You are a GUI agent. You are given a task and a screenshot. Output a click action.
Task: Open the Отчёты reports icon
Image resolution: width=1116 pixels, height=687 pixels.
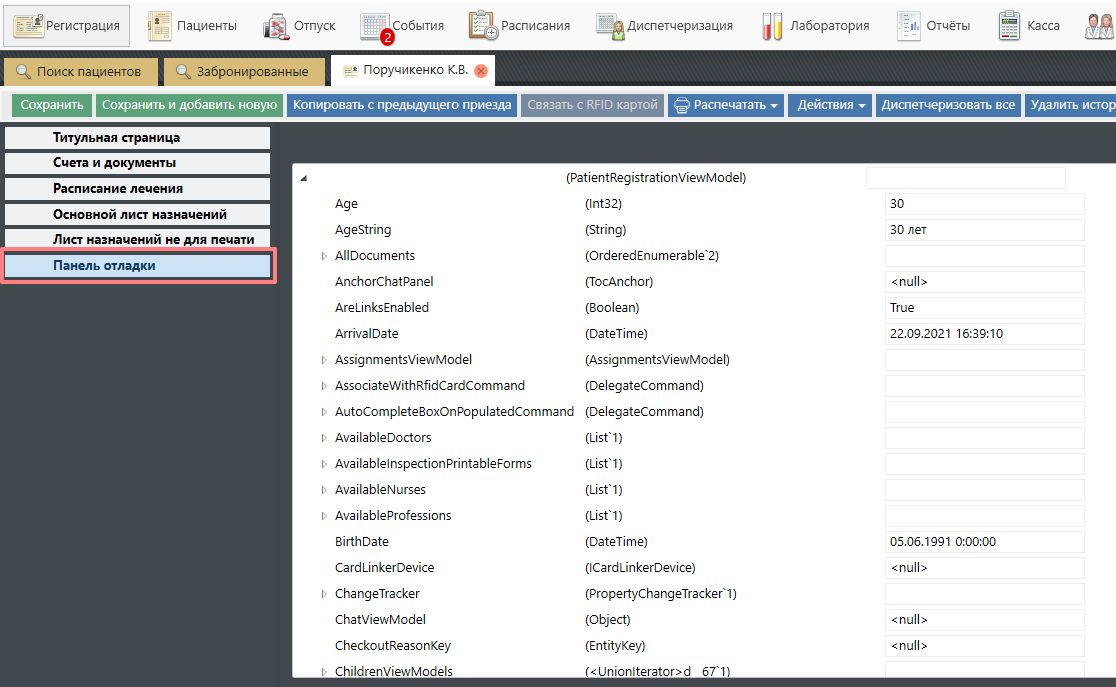coord(909,26)
